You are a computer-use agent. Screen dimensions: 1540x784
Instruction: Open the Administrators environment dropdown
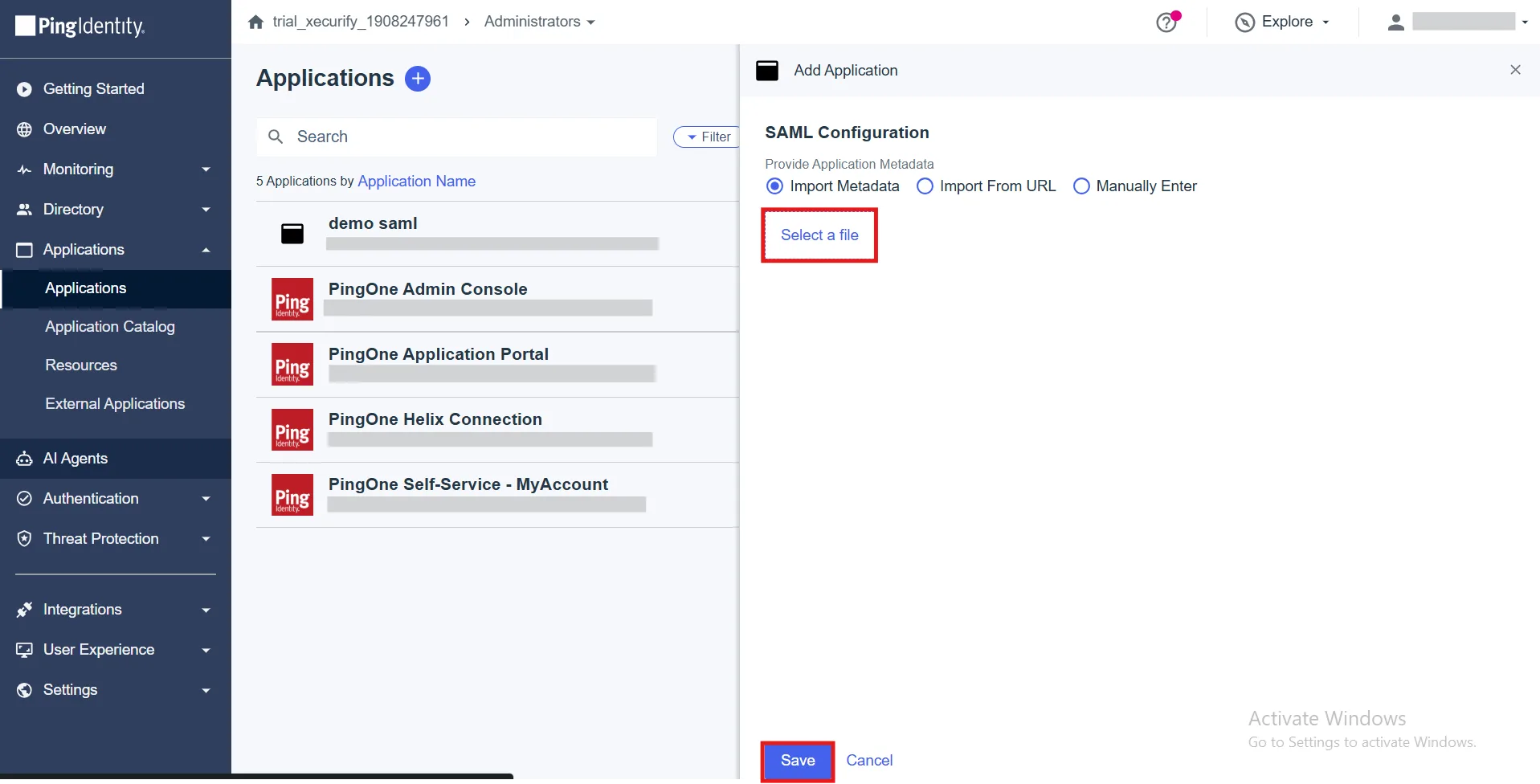(x=540, y=22)
